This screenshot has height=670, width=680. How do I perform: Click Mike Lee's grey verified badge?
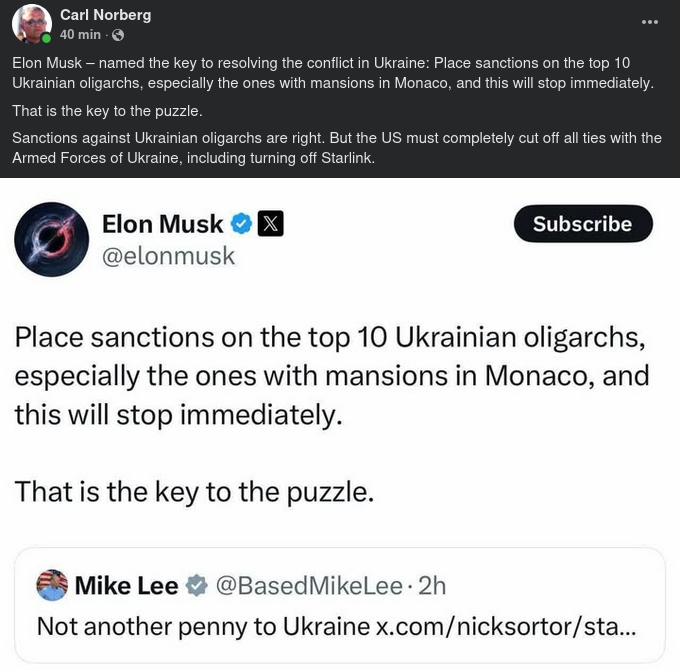coord(197,586)
